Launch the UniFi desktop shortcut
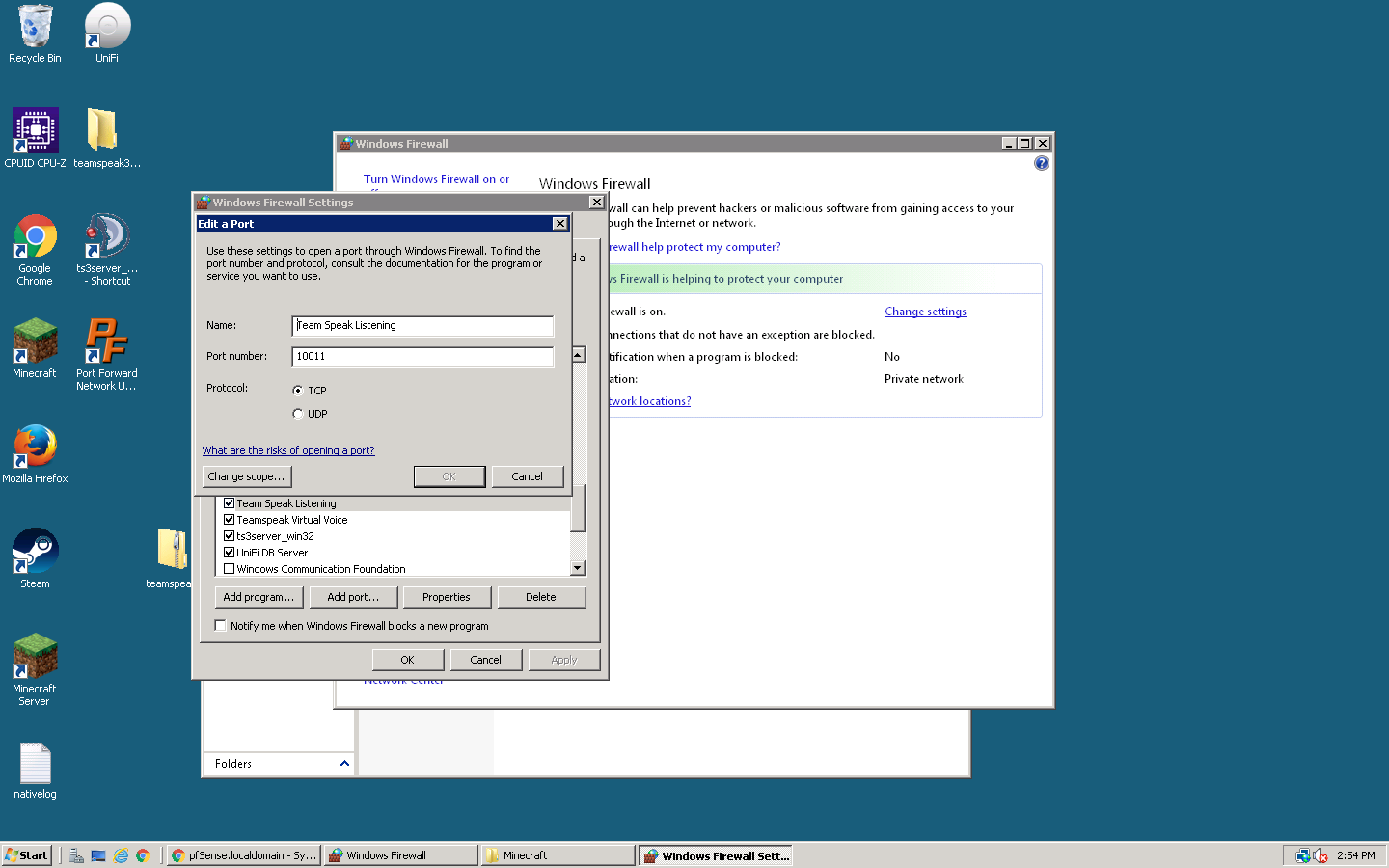 point(107,29)
